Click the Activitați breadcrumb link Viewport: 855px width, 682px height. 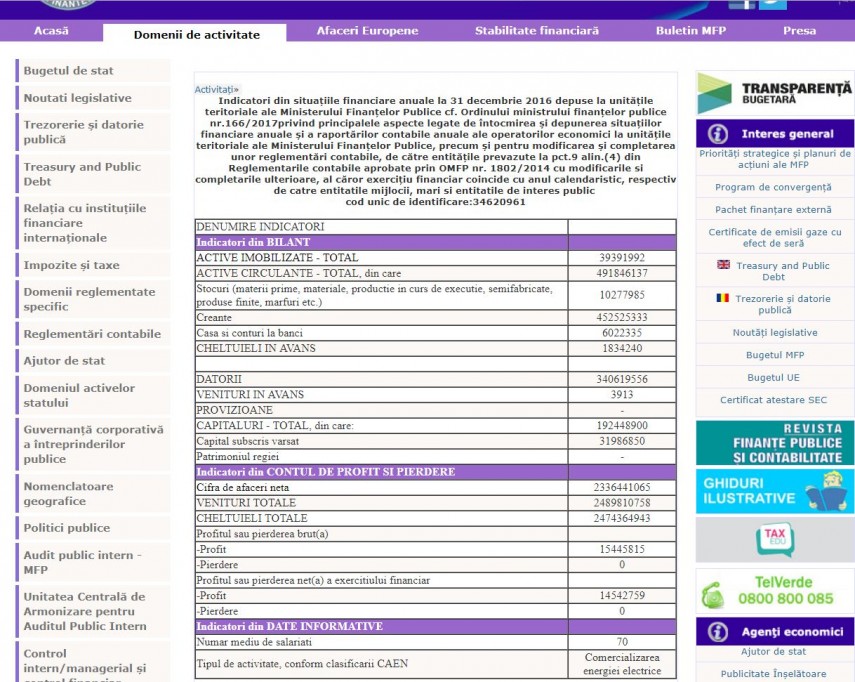pos(216,89)
